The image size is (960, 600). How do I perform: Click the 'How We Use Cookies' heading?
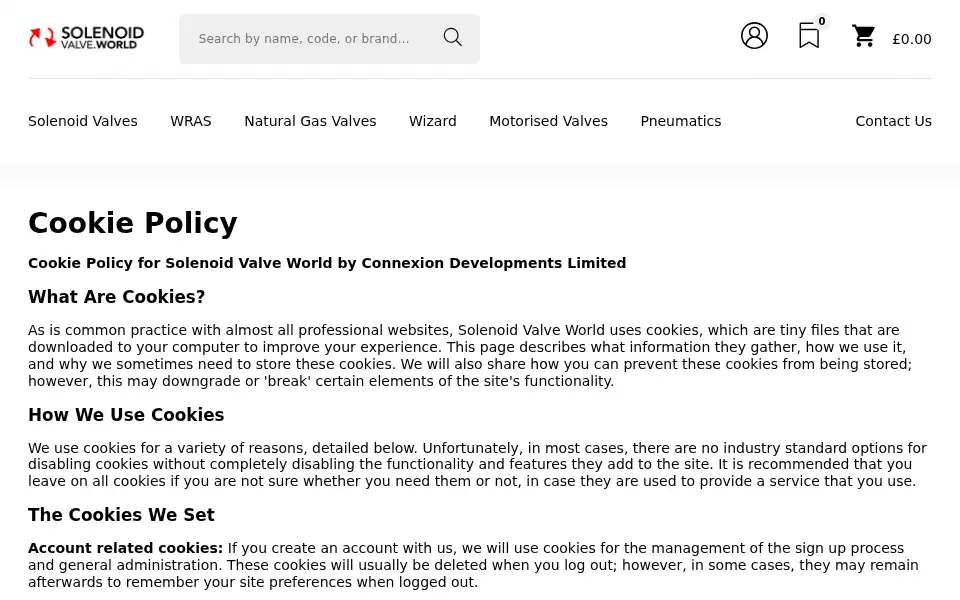click(x=126, y=415)
